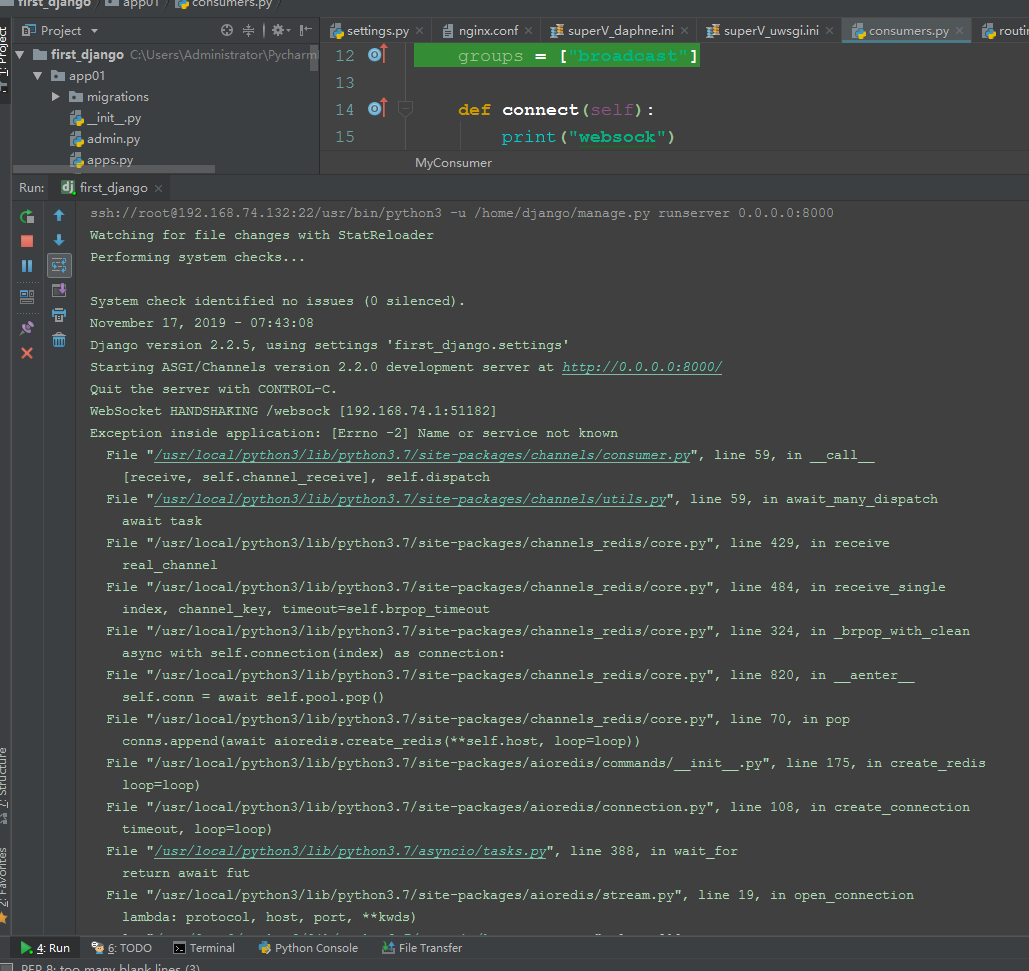The image size is (1029, 971).
Task: Click the red X close icon in Run panel
Action: [x=27, y=353]
